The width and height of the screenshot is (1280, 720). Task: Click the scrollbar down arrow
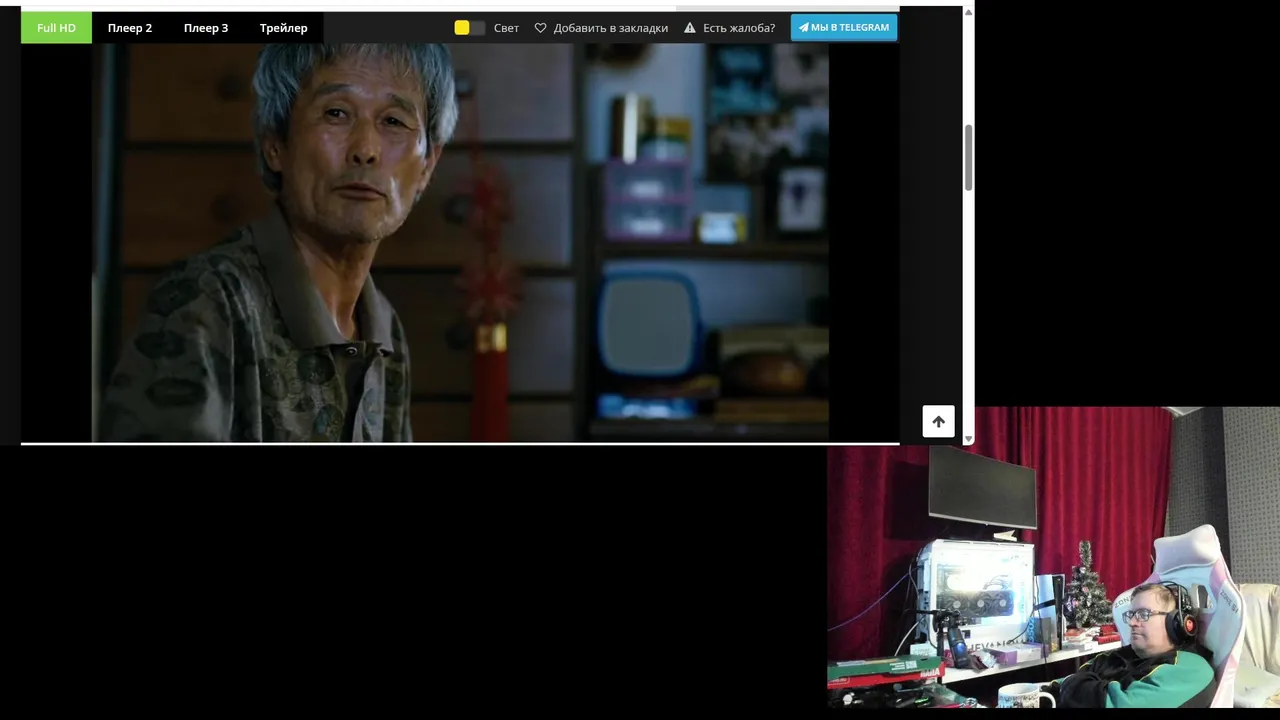click(968, 438)
